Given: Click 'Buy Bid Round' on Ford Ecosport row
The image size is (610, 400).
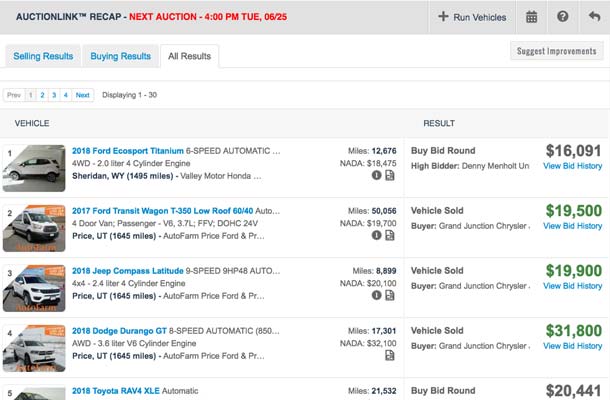Looking at the screenshot, I should pos(443,151).
